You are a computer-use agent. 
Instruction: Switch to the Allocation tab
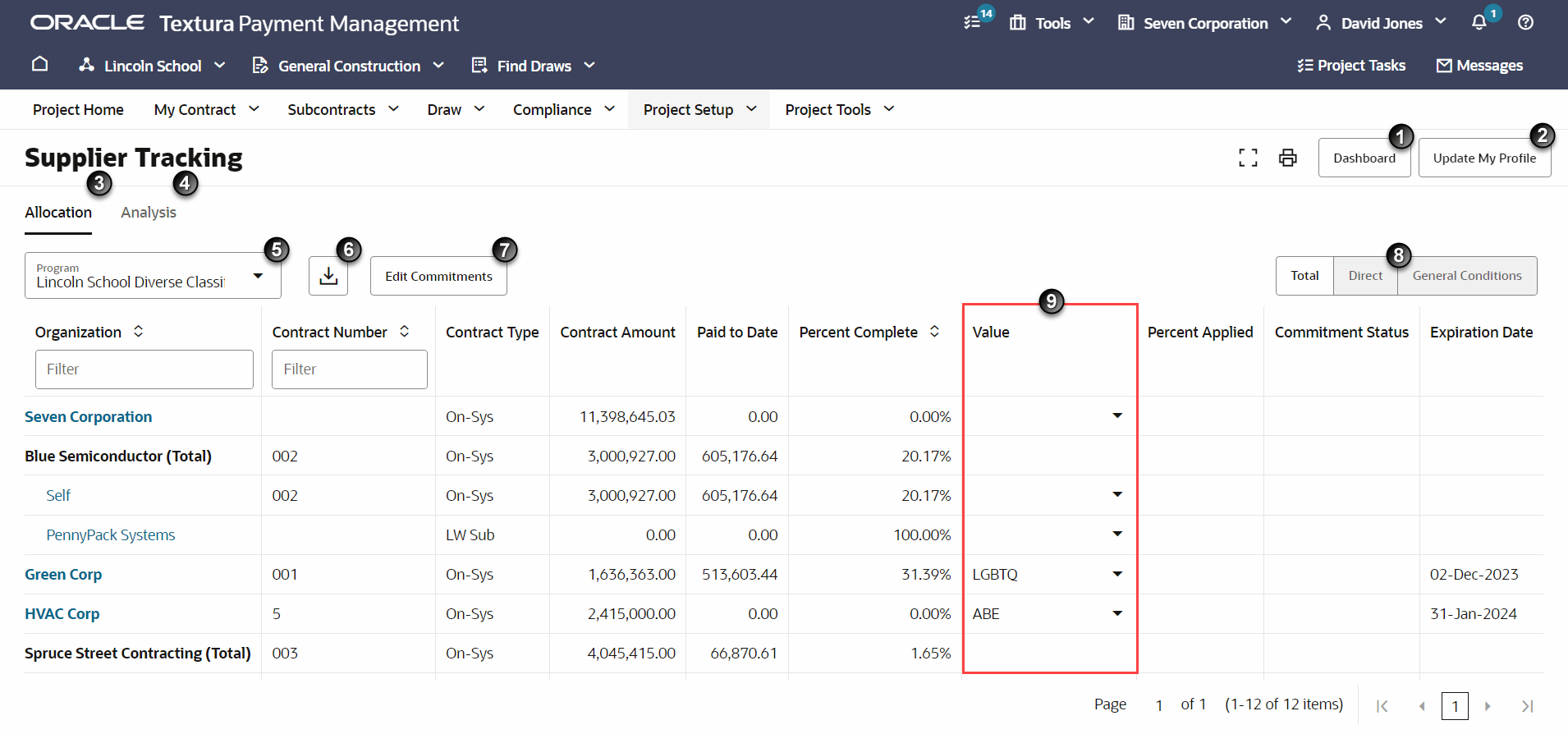(58, 212)
